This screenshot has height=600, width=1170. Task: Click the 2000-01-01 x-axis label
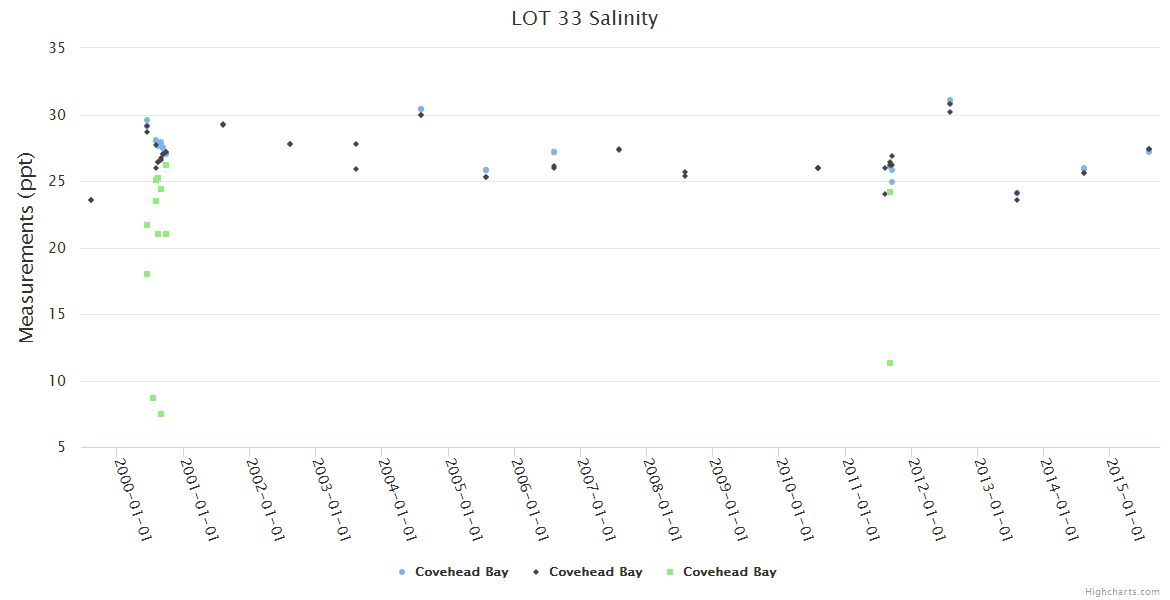click(x=132, y=500)
